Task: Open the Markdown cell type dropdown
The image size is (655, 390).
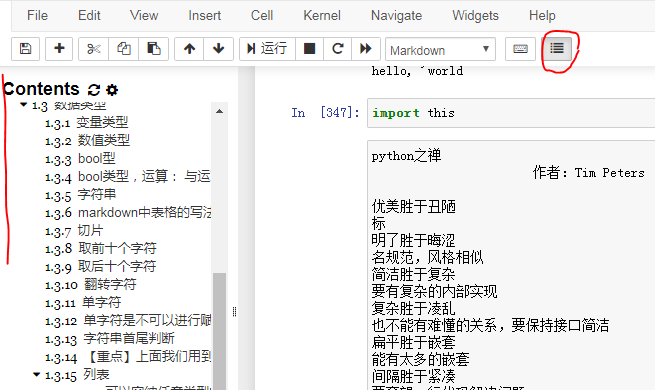Action: pos(440,49)
